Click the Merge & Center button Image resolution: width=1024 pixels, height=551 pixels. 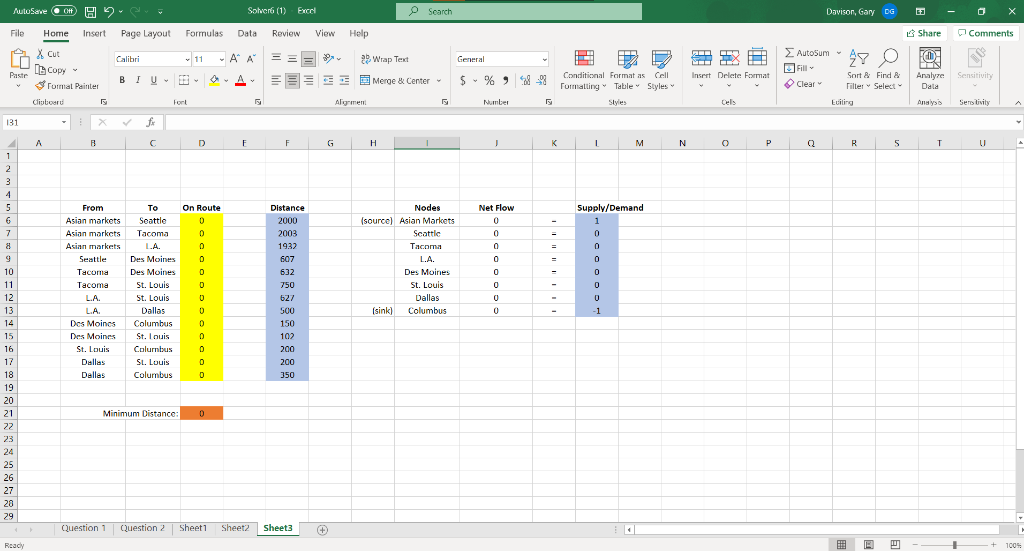[394, 80]
